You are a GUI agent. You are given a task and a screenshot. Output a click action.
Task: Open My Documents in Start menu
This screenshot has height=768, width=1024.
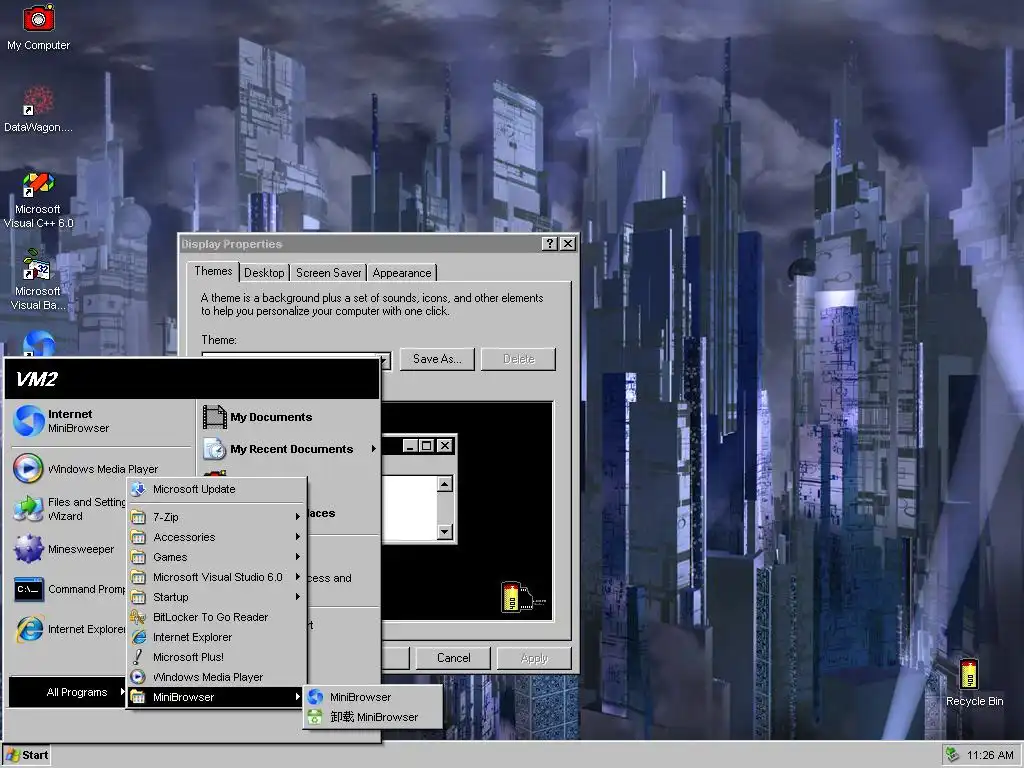pos(257,417)
